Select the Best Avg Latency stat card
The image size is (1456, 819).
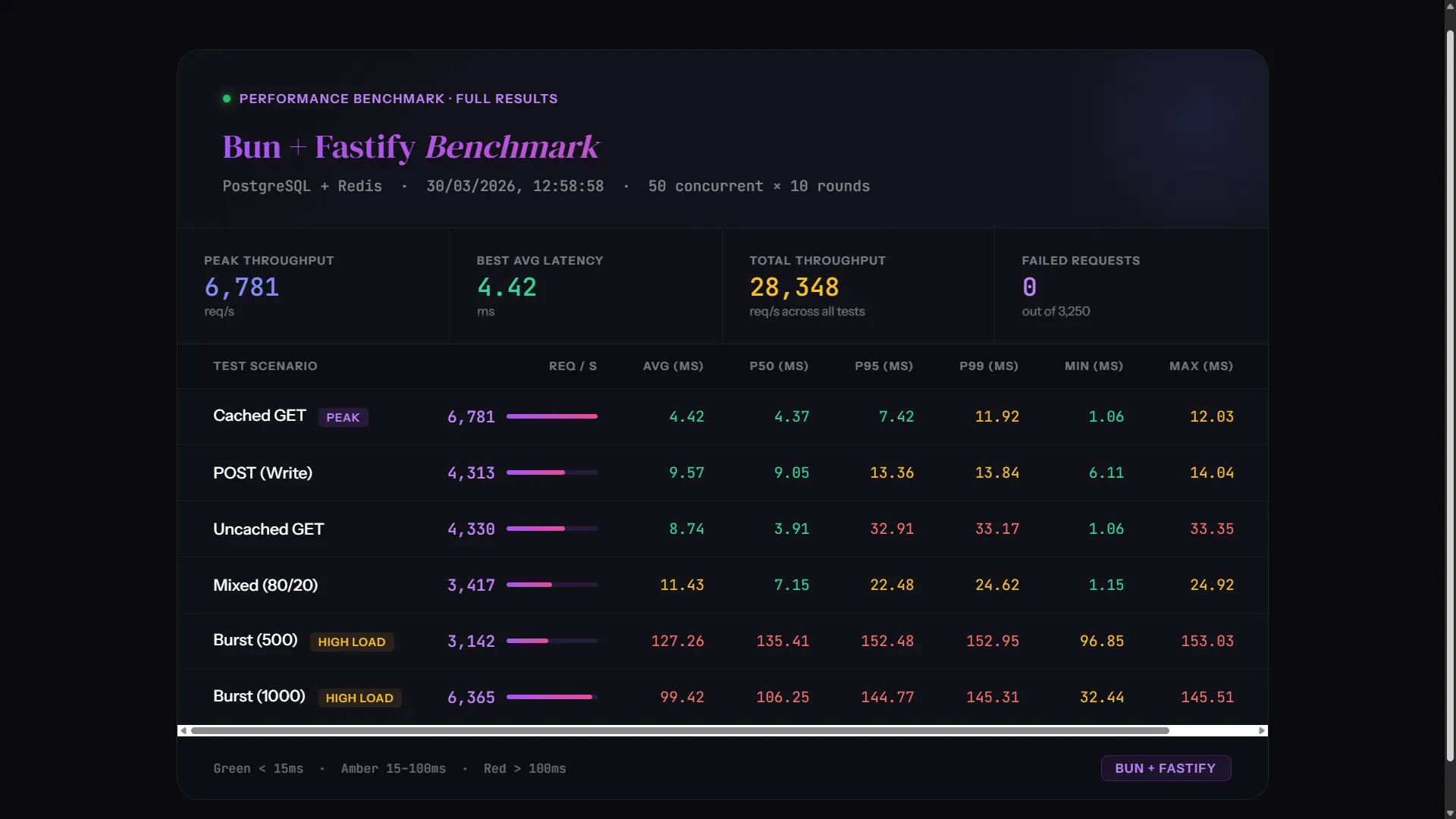pyautogui.click(x=585, y=286)
